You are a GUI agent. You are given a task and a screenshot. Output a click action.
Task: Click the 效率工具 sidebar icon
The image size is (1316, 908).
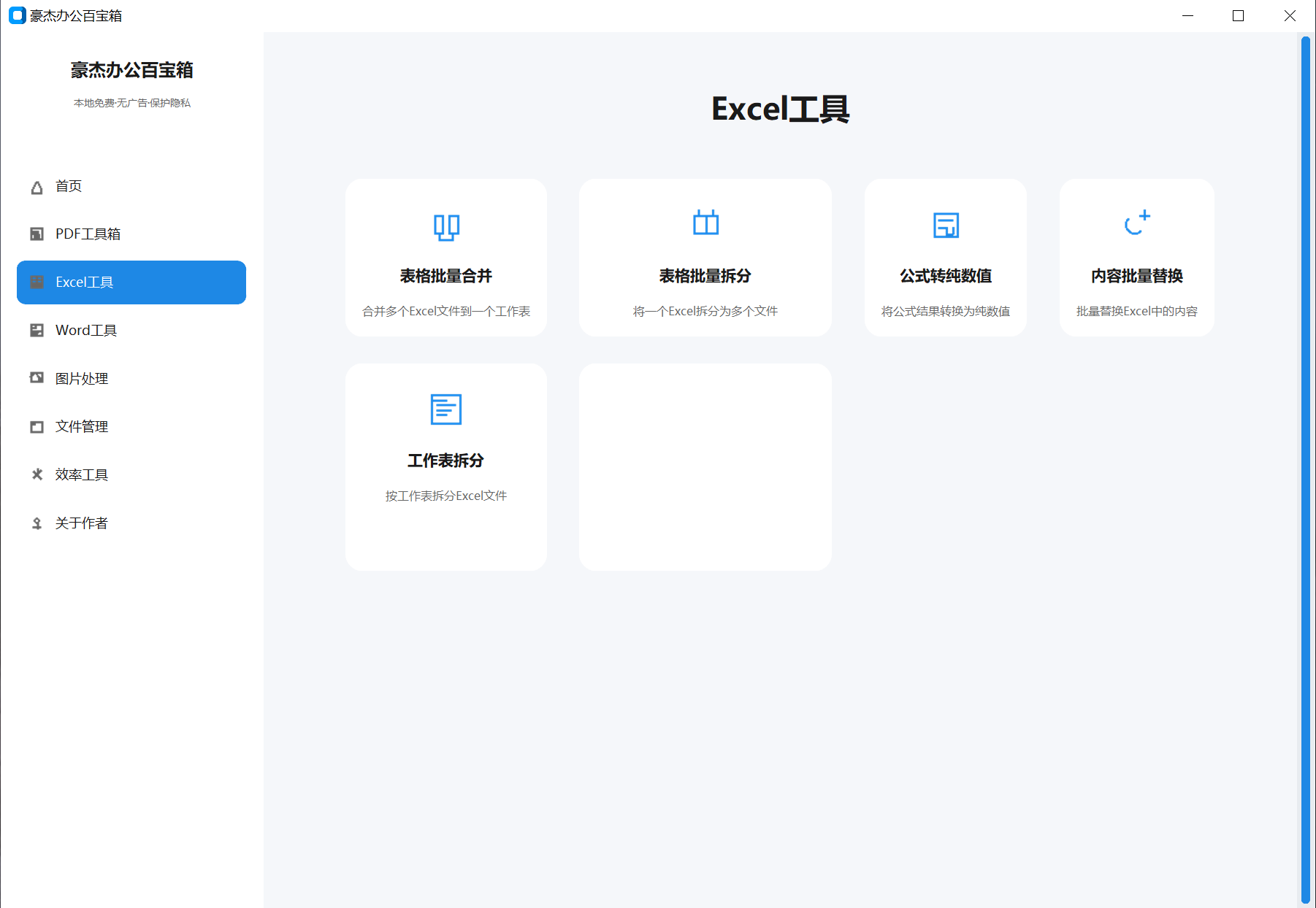(37, 474)
